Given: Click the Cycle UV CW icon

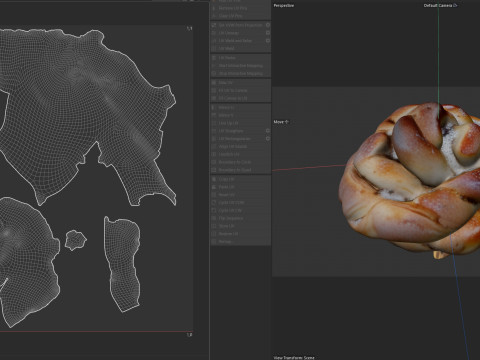Looking at the screenshot, I should (214, 210).
